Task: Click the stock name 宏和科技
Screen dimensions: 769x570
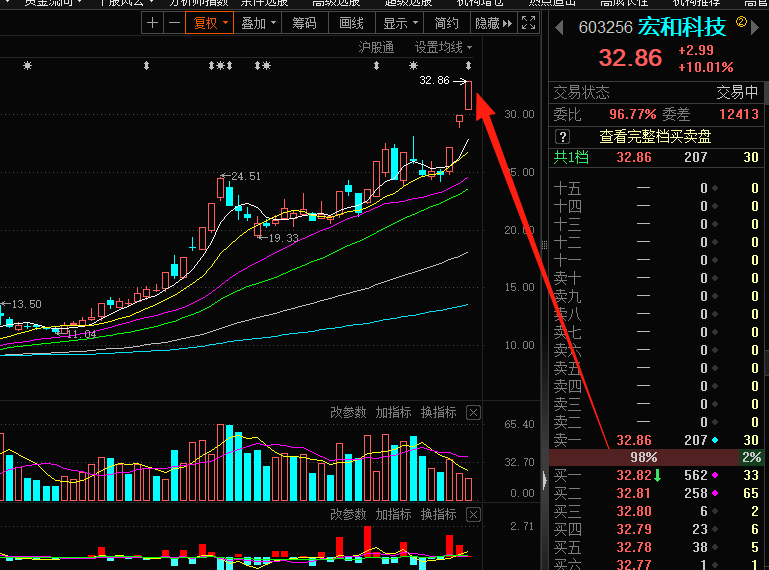Action: pyautogui.click(x=682, y=26)
